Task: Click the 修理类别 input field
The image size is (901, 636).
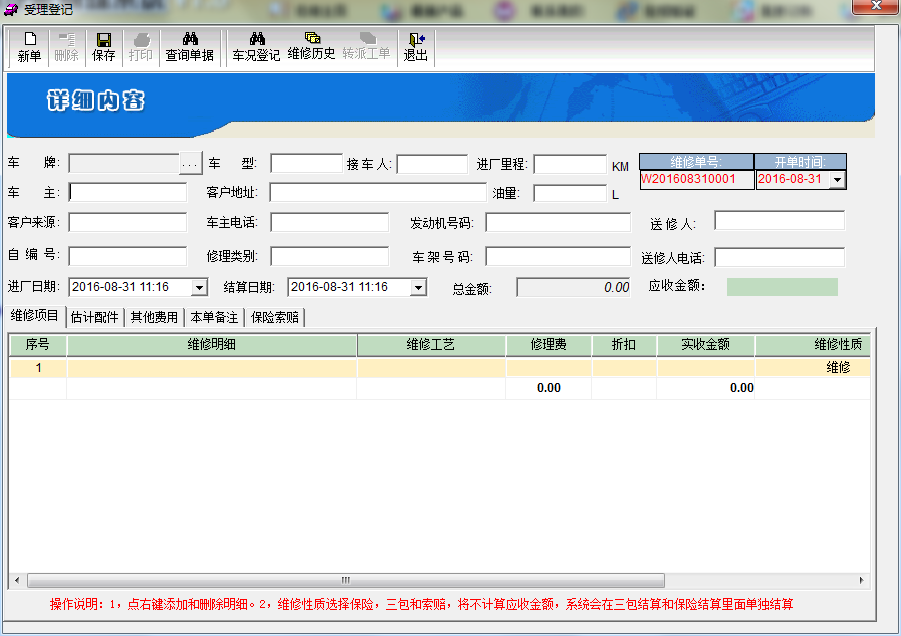Action: 329,256
